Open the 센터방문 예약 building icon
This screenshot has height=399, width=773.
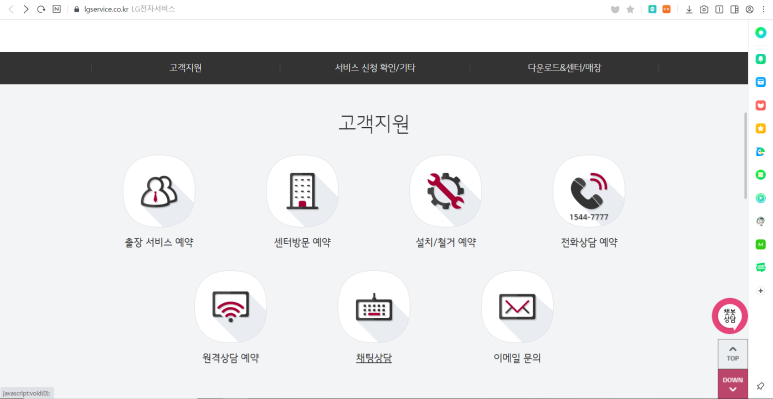(302, 191)
